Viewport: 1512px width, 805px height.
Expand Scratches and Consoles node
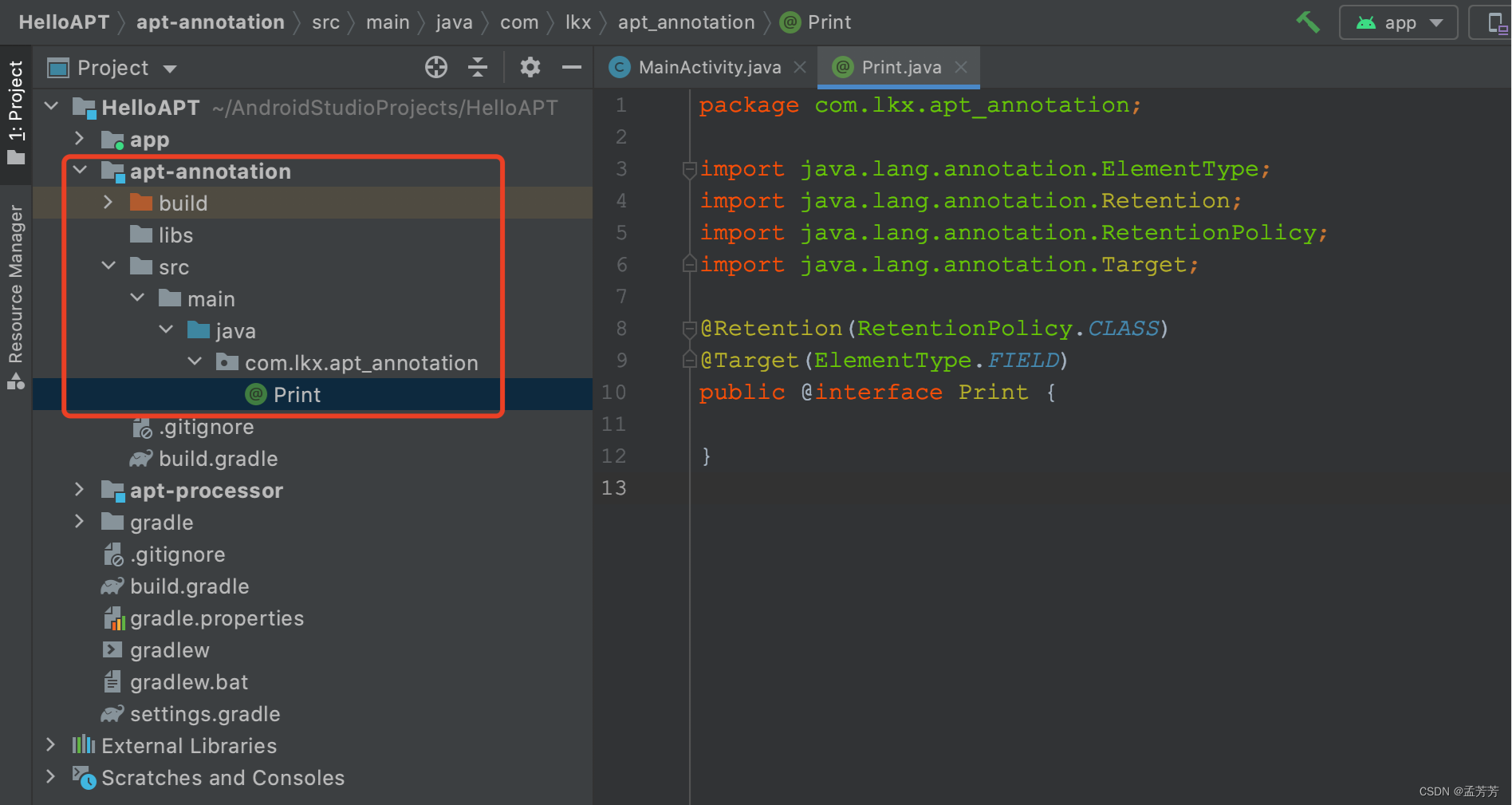pyautogui.click(x=51, y=777)
